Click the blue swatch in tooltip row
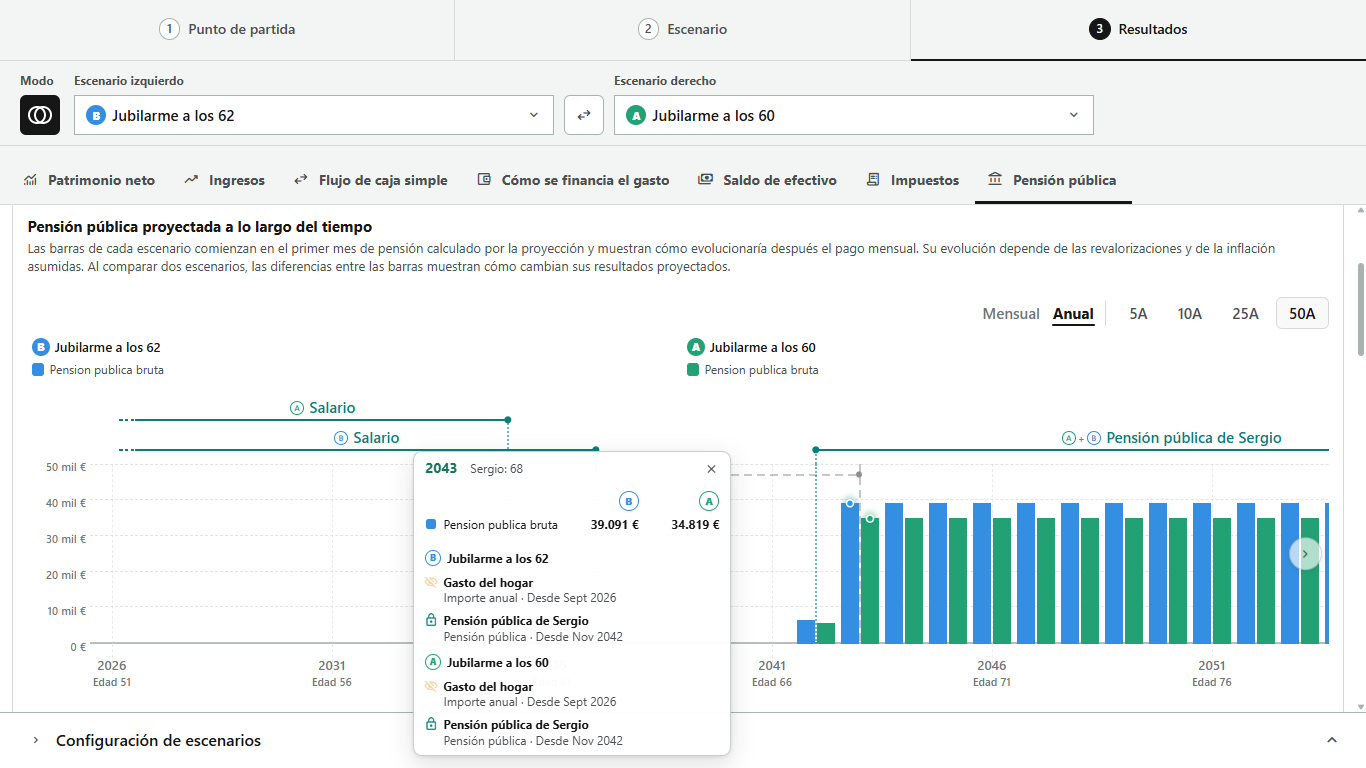The height and width of the screenshot is (768, 1366). tap(431, 524)
